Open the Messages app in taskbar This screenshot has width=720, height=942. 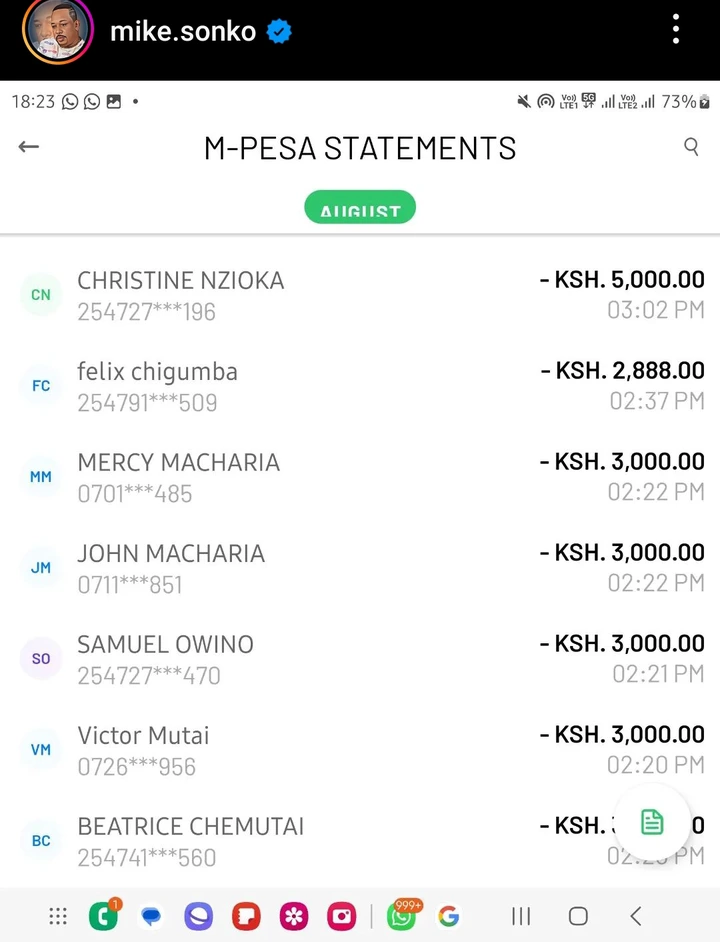click(151, 916)
